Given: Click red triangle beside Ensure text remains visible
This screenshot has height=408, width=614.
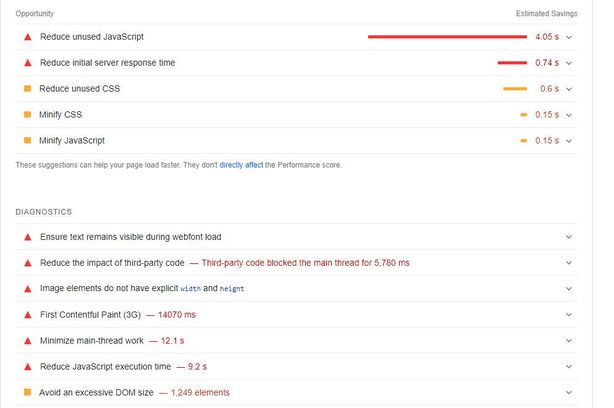Looking at the screenshot, I should tap(28, 237).
